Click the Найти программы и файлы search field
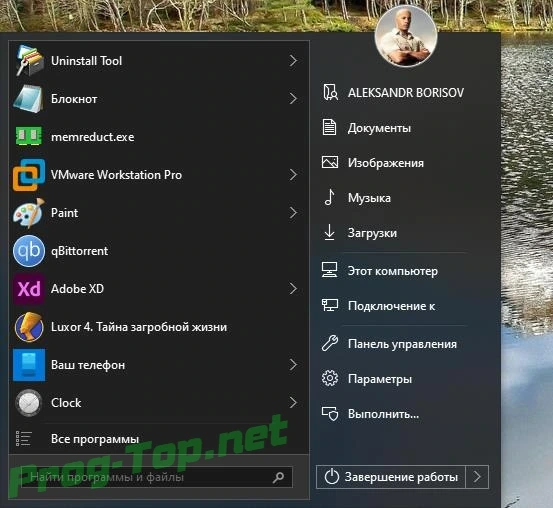The width and height of the screenshot is (553, 508). [x=157, y=477]
